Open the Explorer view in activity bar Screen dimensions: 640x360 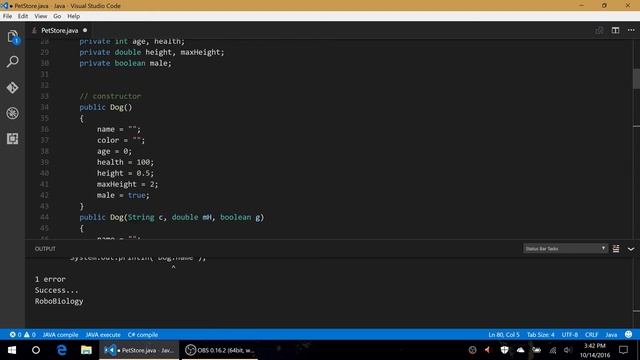point(13,37)
